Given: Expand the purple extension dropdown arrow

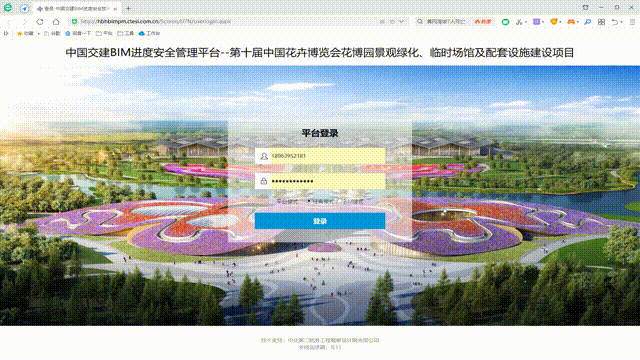Looking at the screenshot, I should 543,22.
